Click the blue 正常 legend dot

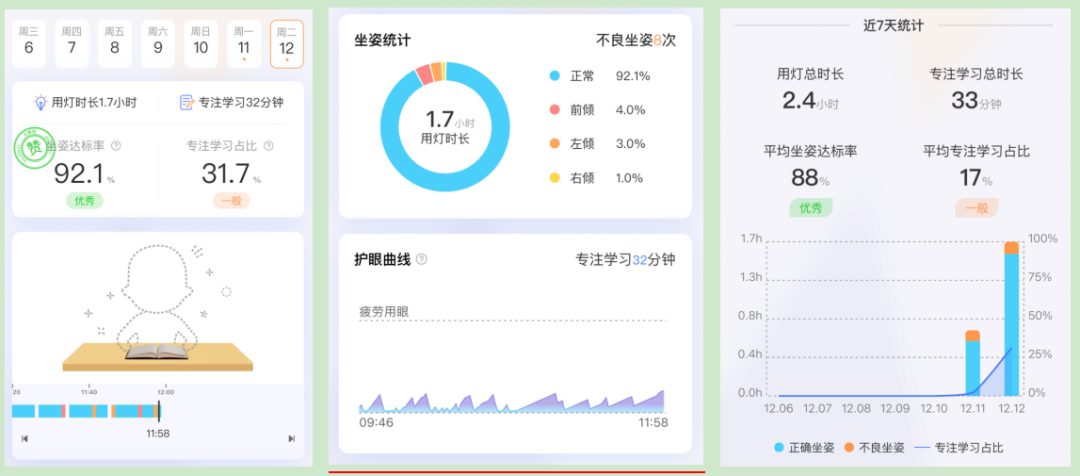tap(554, 76)
